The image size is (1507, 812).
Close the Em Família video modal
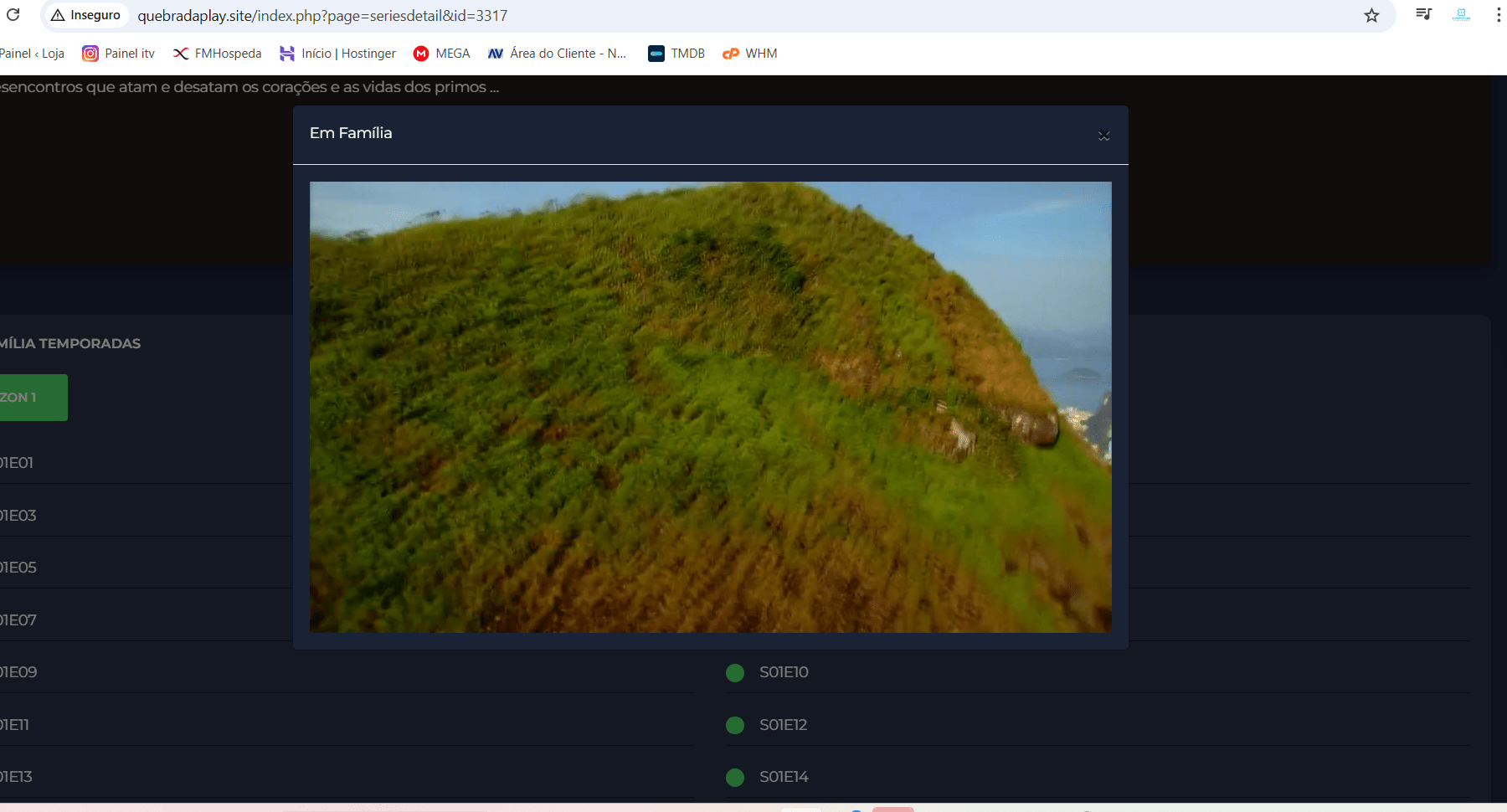(x=1103, y=135)
